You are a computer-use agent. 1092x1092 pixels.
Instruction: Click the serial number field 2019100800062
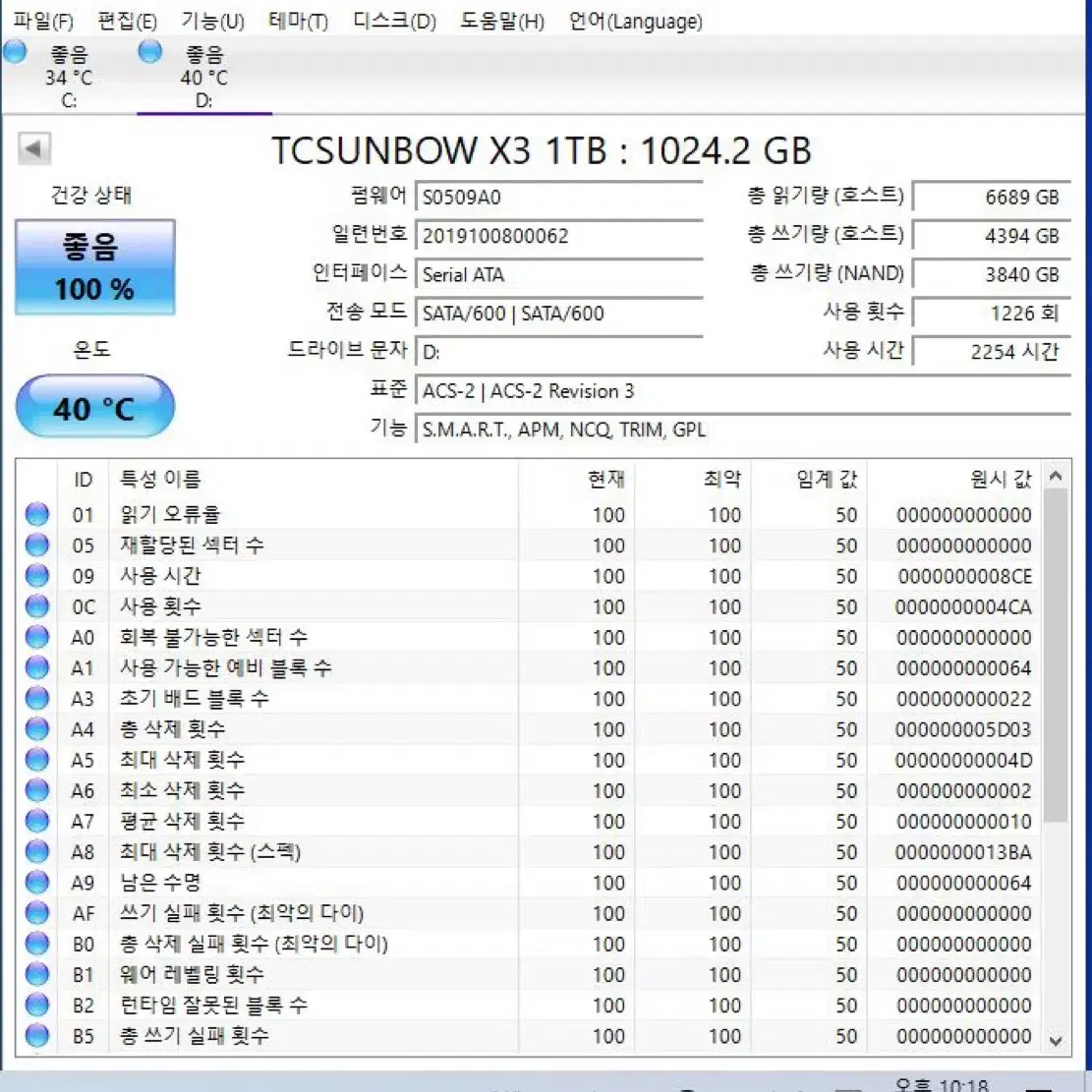coord(559,237)
